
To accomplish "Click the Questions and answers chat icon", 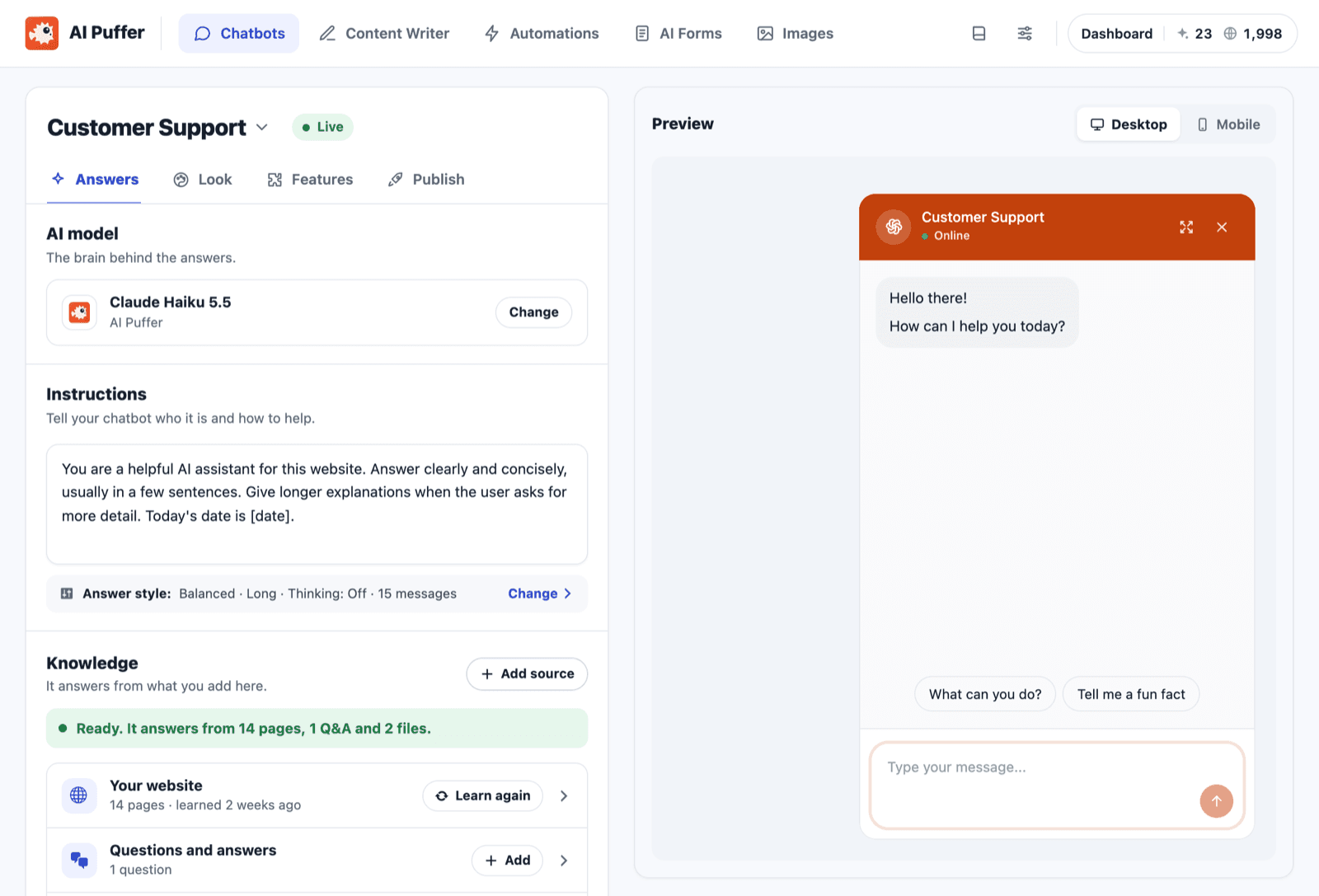I will [79, 860].
